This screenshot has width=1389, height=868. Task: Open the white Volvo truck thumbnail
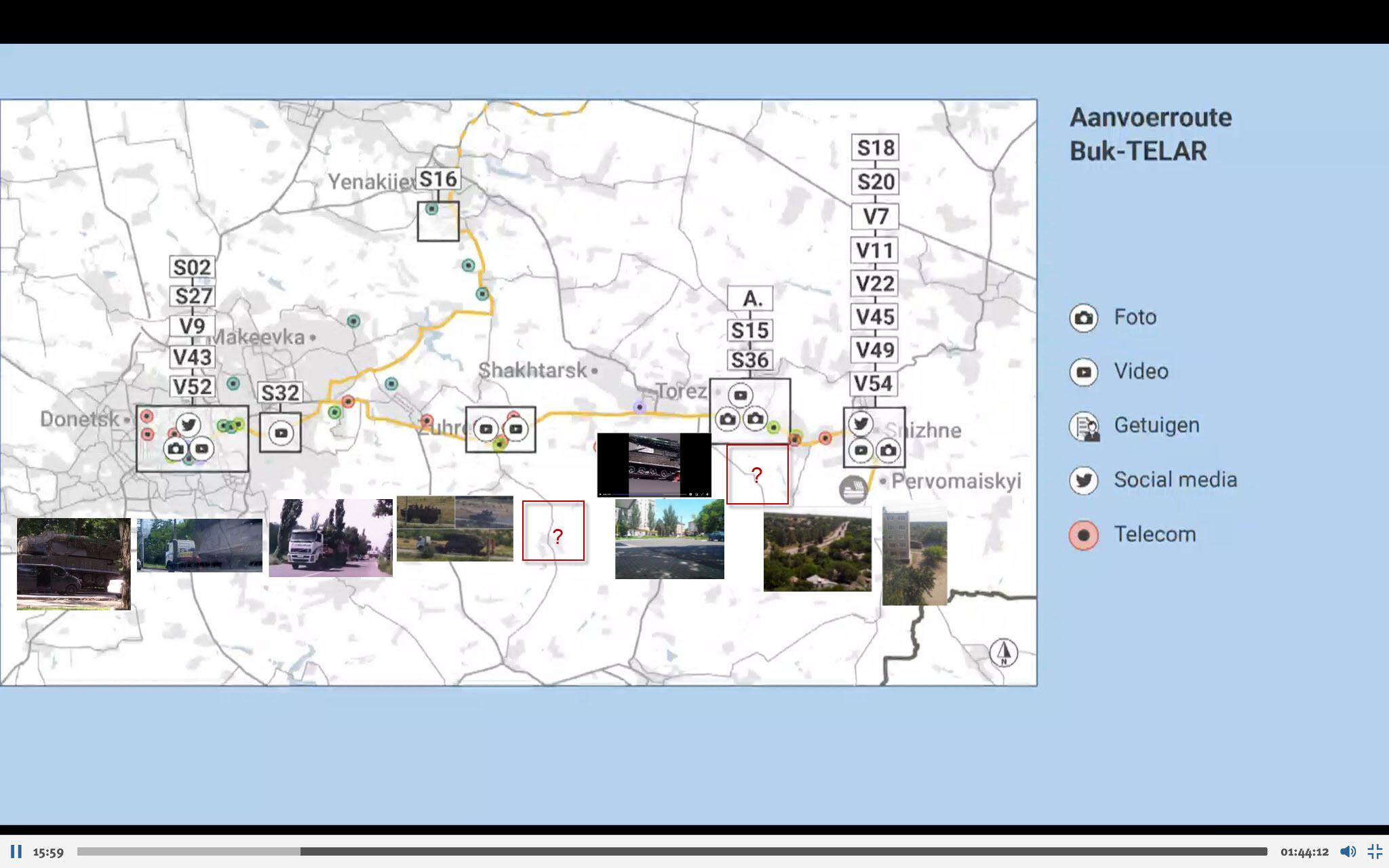tap(330, 538)
